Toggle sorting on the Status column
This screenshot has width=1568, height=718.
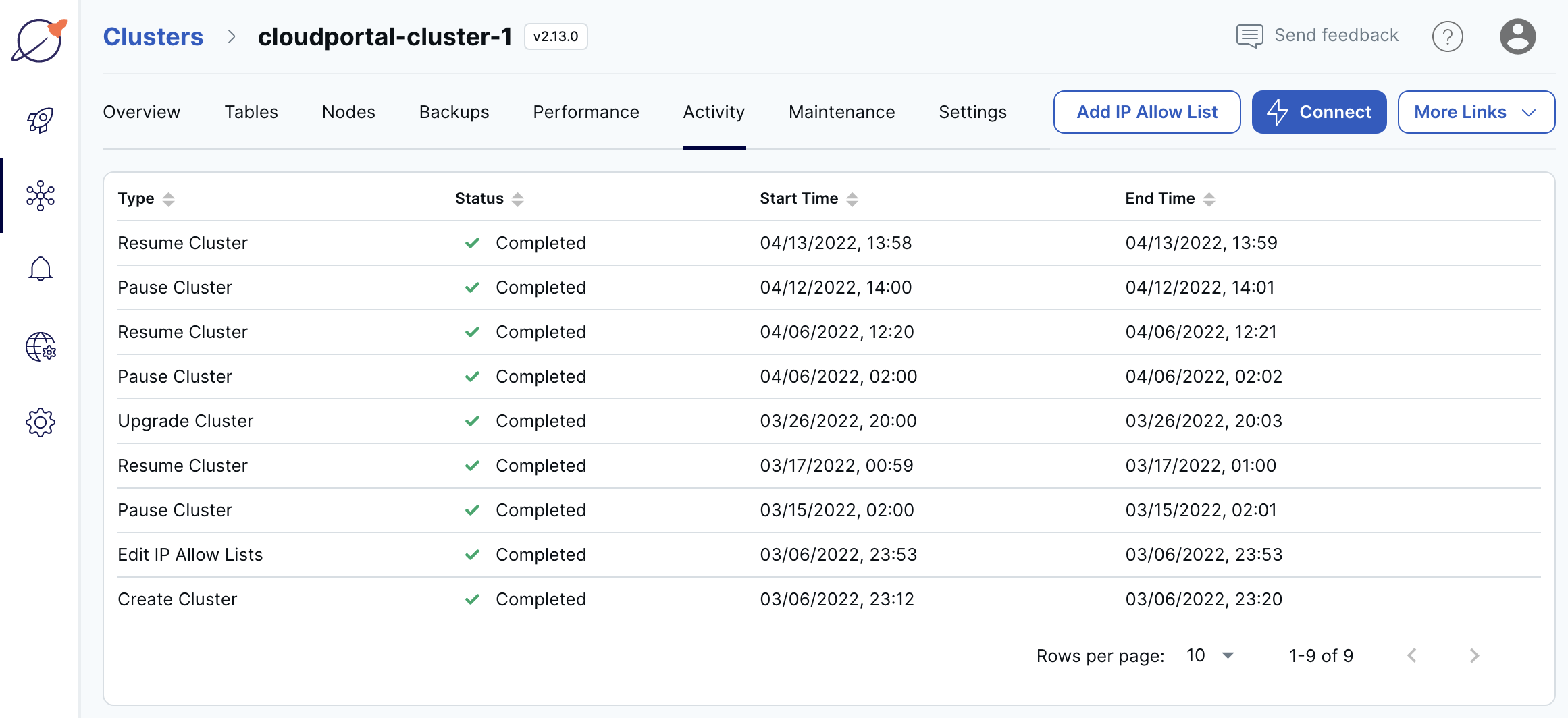(x=517, y=198)
